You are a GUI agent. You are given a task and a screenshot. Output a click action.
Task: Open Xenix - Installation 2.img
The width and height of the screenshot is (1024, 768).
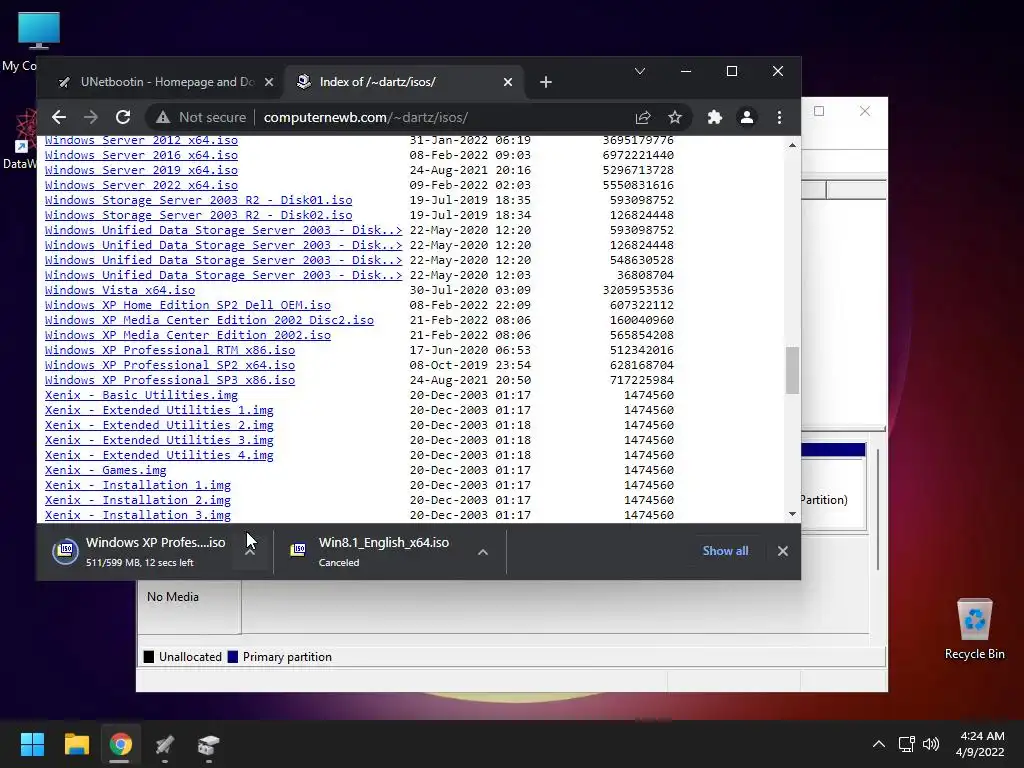138,501
